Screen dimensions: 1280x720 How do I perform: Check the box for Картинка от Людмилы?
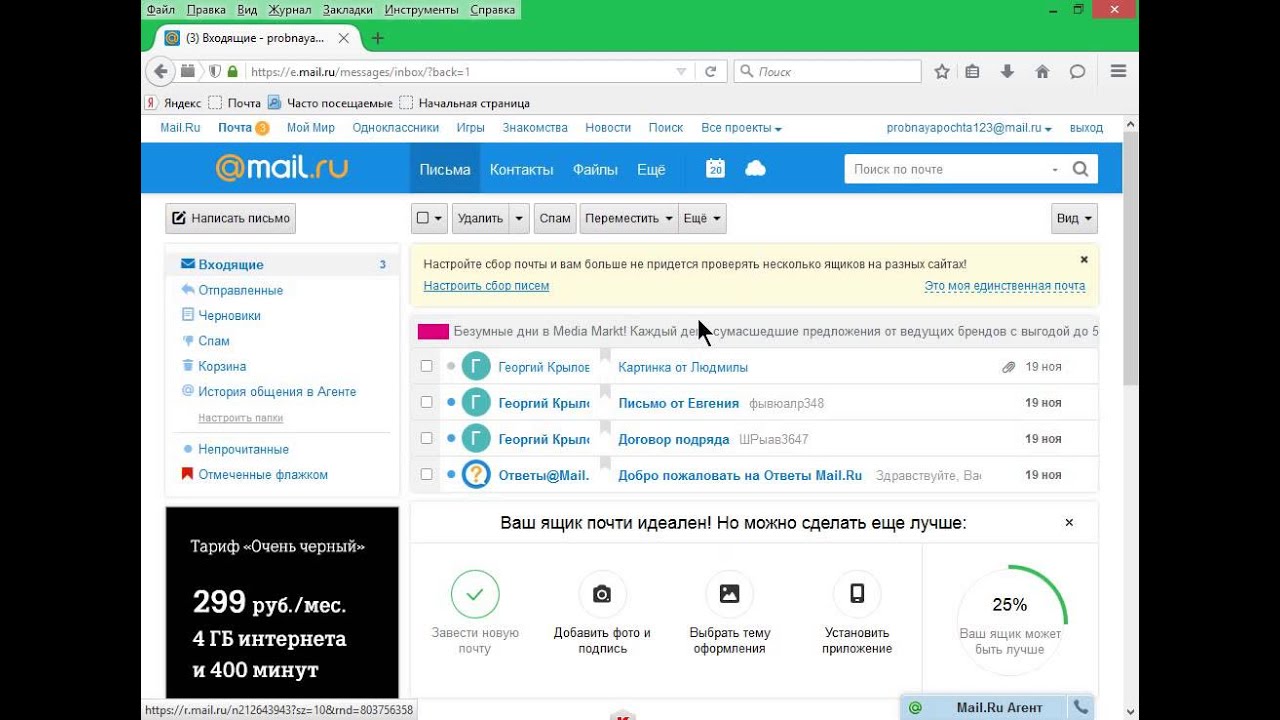[x=427, y=367]
